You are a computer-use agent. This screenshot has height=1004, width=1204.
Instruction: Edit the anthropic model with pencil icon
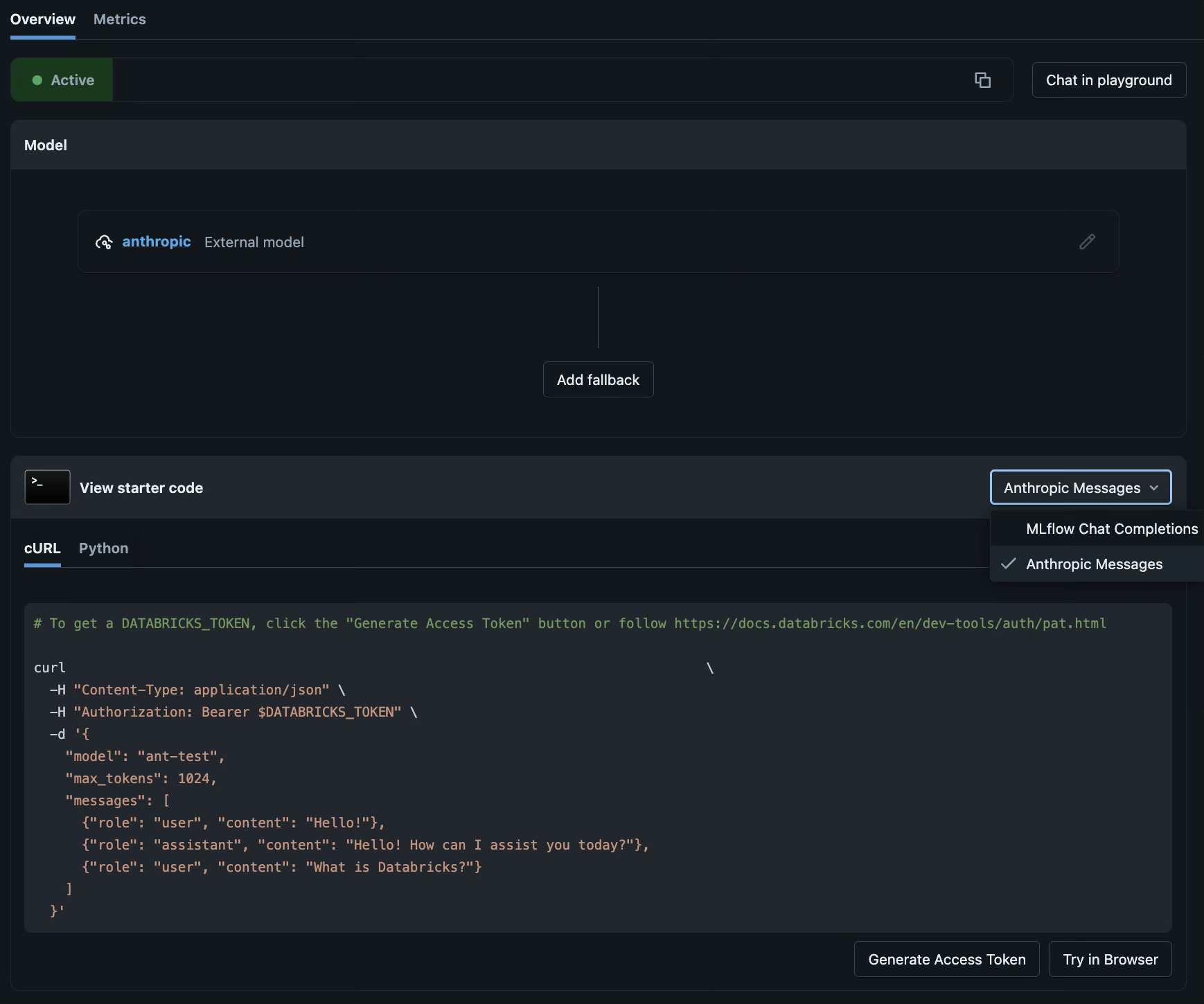tap(1087, 242)
